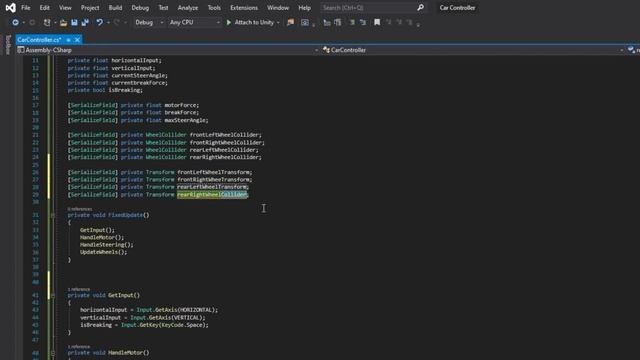Image resolution: width=640 pixels, height=360 pixels.
Task: Click the Attach to Unity button
Action: coord(253,22)
